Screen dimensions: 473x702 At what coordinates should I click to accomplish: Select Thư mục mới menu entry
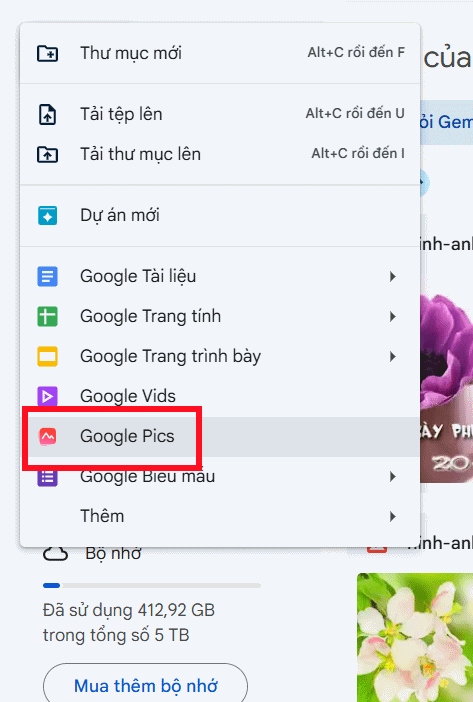click(x=220, y=53)
